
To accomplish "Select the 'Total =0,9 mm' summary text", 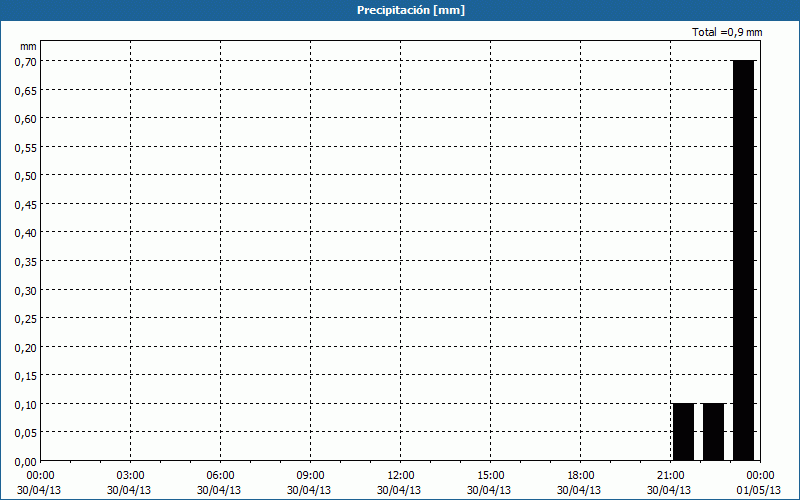I will tap(727, 32).
